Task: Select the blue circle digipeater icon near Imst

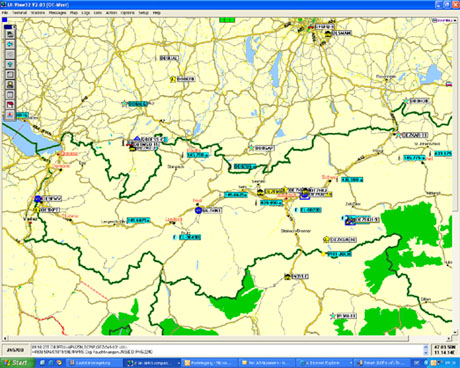Action: point(198,210)
